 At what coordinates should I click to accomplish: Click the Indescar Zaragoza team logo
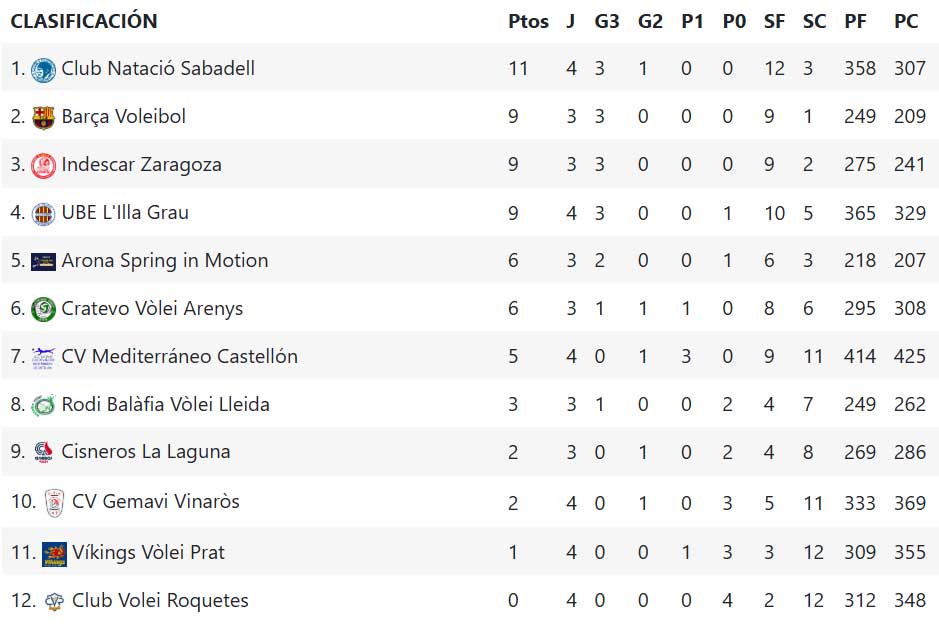click(43, 165)
